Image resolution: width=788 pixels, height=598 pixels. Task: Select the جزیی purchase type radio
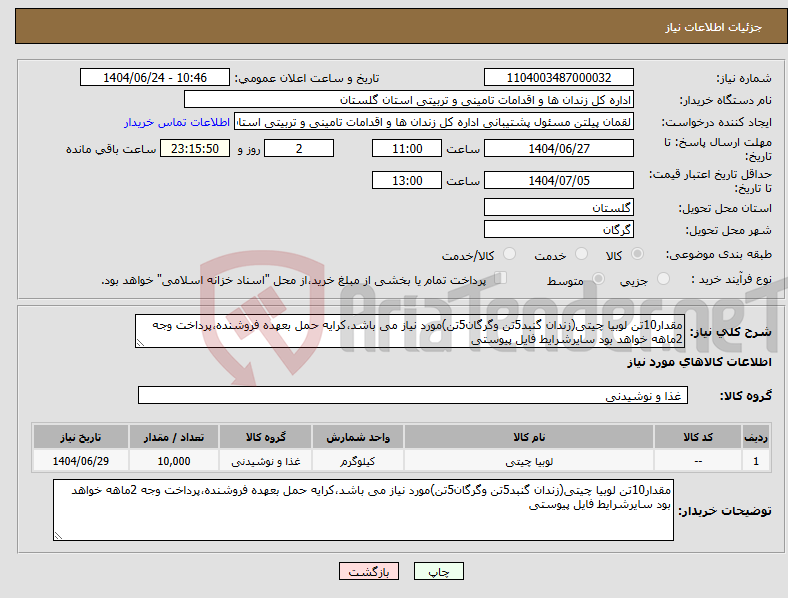(x=663, y=278)
